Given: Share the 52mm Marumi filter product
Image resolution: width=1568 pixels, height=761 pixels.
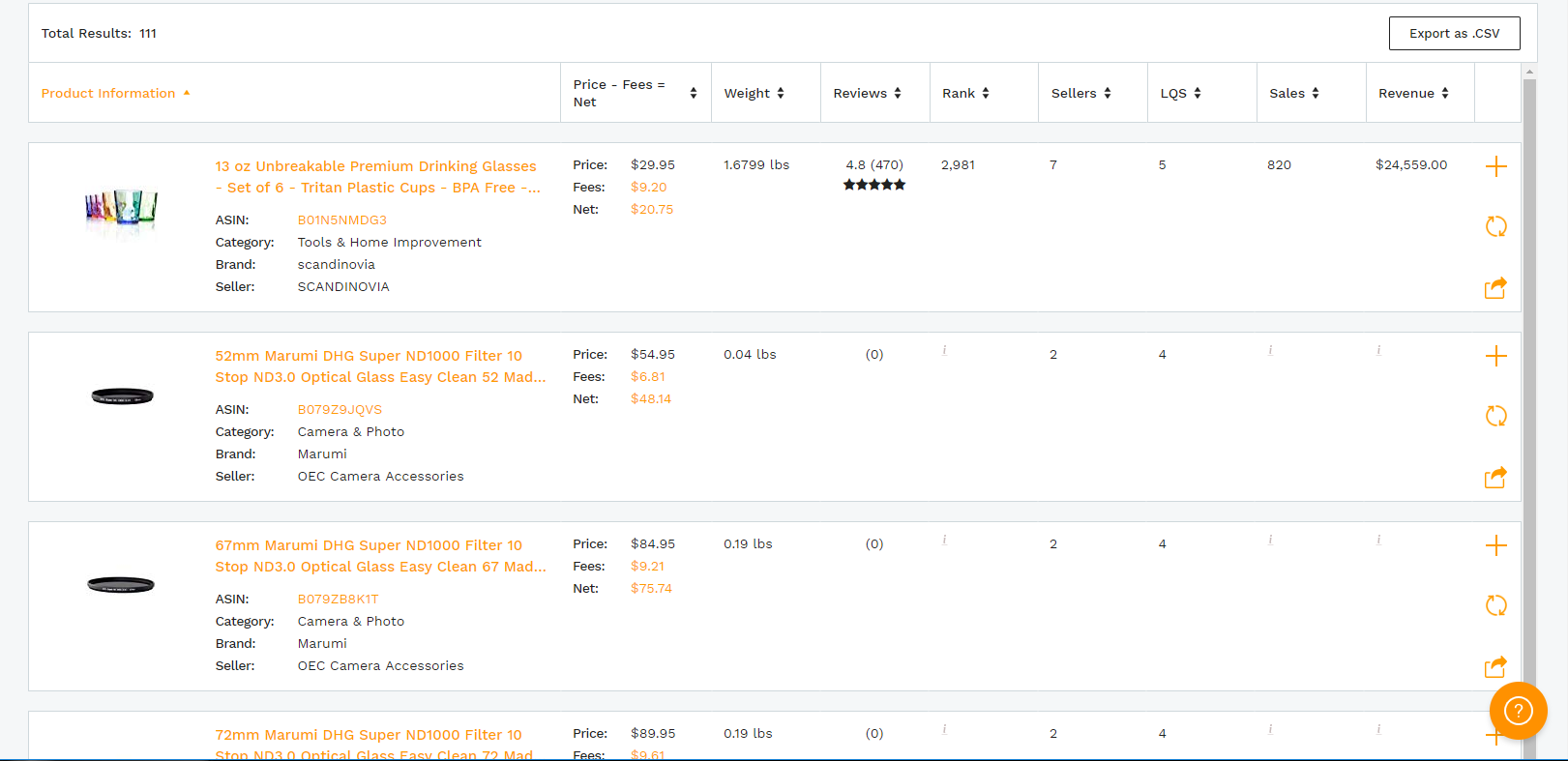Looking at the screenshot, I should (1495, 477).
